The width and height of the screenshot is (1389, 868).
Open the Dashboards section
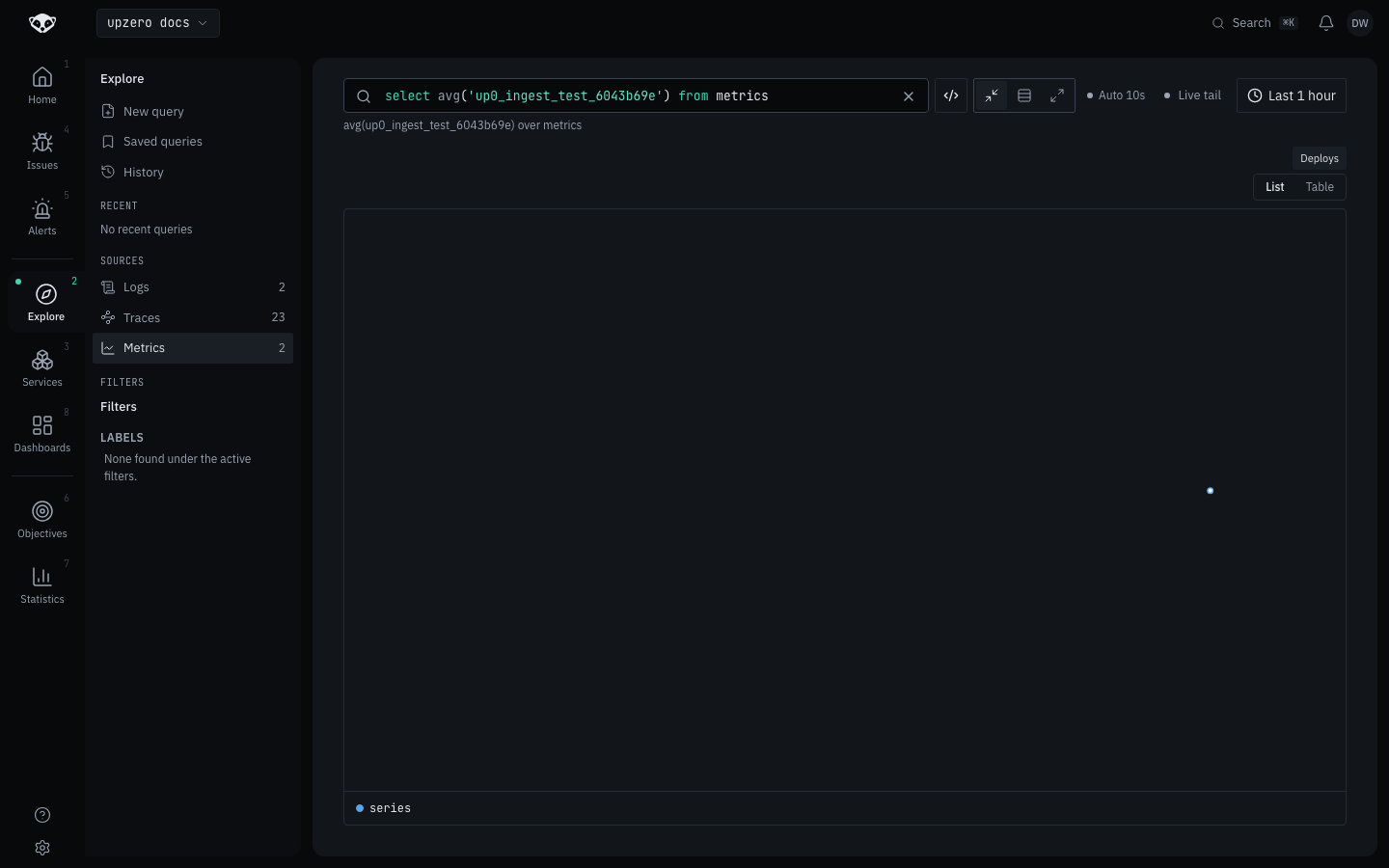point(42,434)
